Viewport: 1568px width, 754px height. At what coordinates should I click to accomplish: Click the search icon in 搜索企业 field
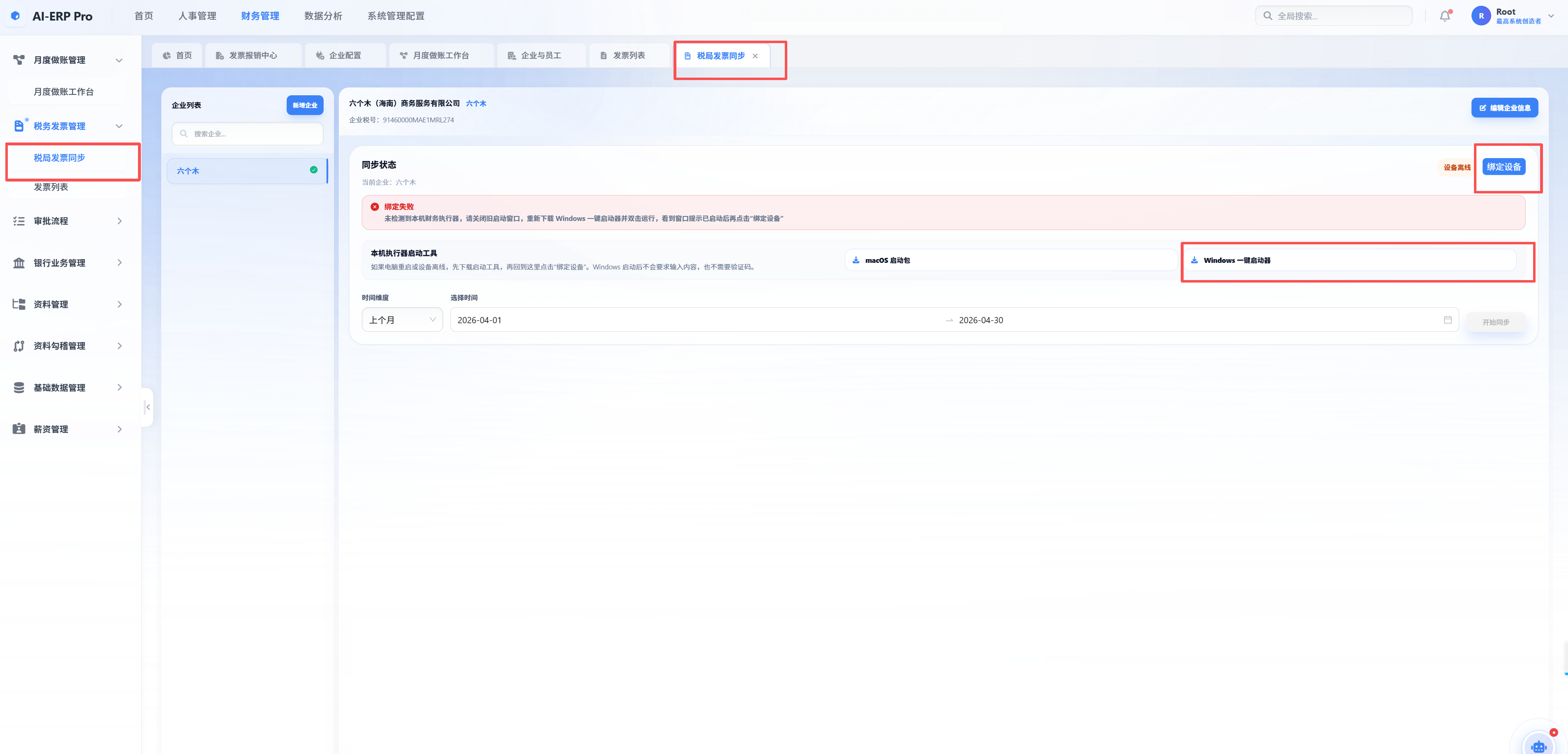tap(184, 134)
